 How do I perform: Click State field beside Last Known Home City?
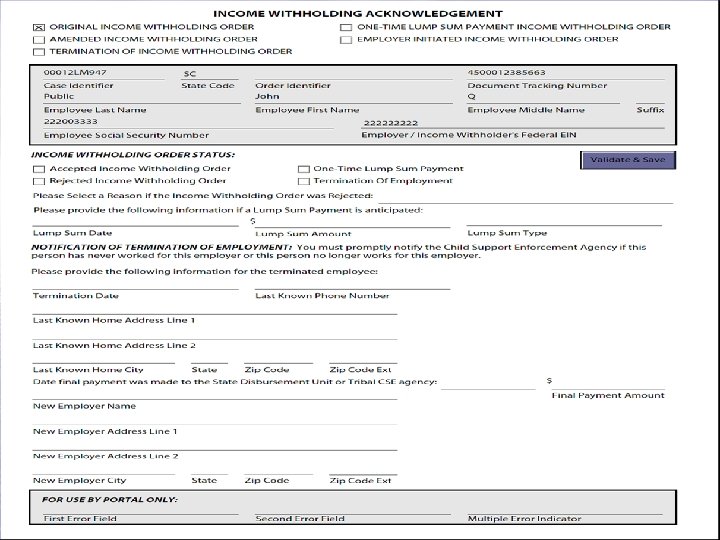209,358
